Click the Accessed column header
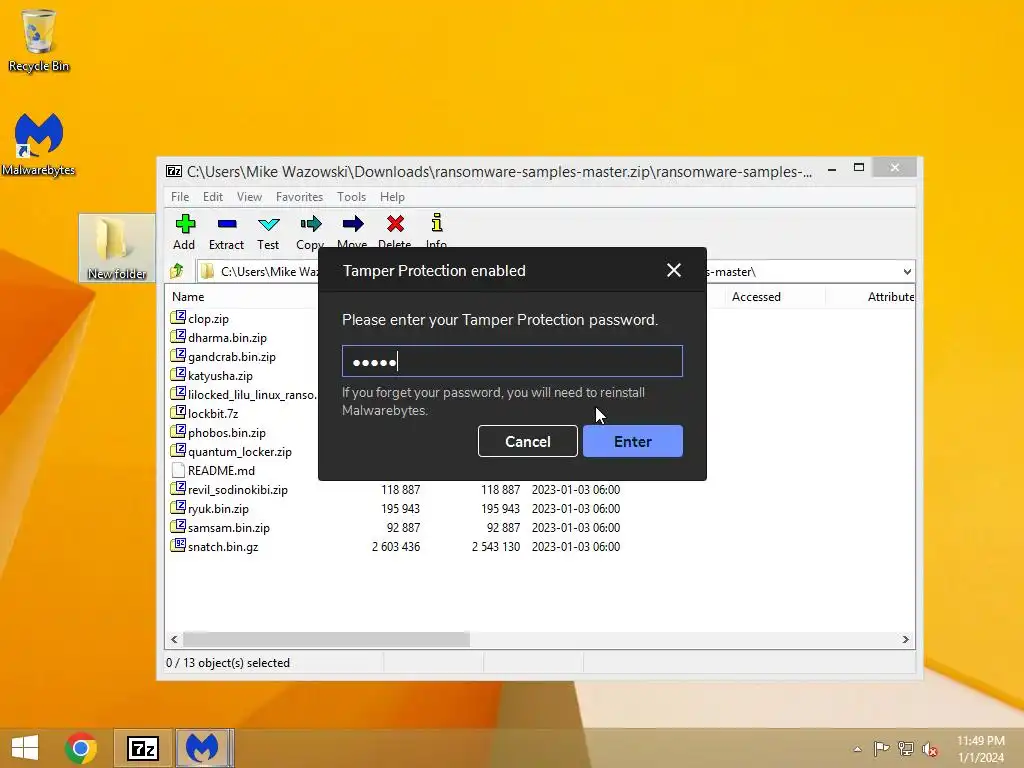Viewport: 1024px width, 768px height. (756, 296)
